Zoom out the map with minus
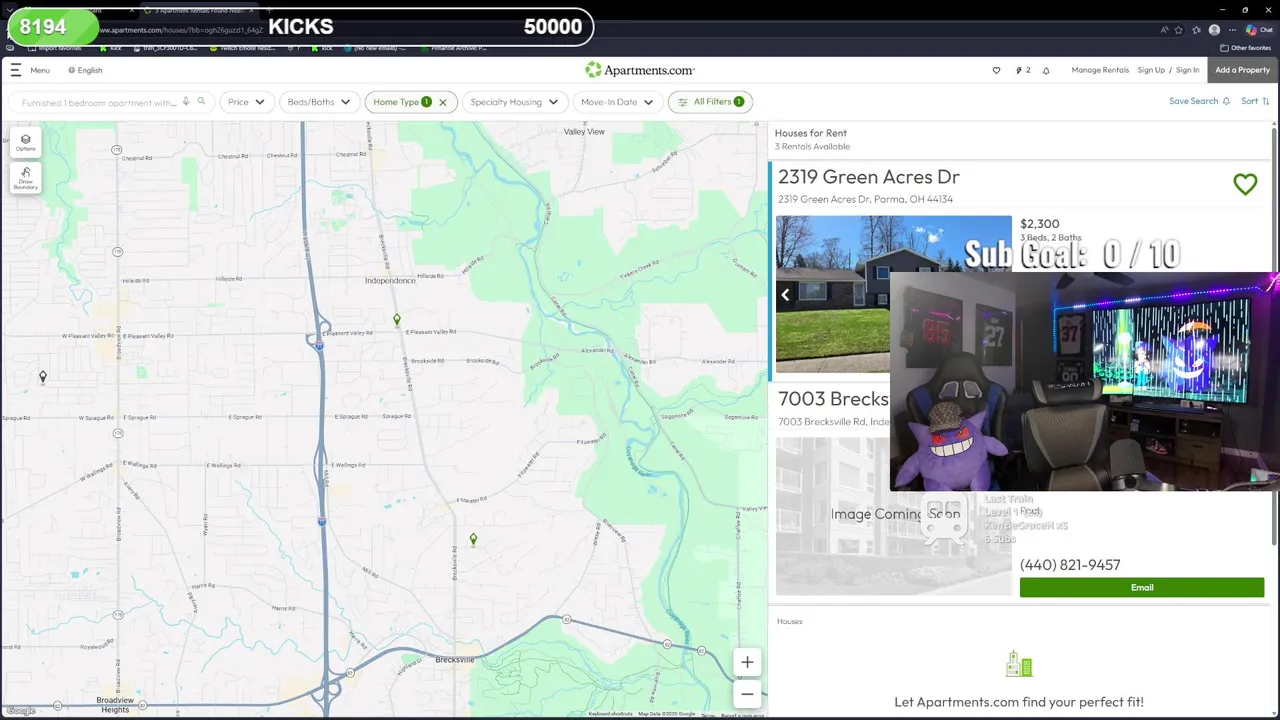The height and width of the screenshot is (720, 1280). point(747,694)
